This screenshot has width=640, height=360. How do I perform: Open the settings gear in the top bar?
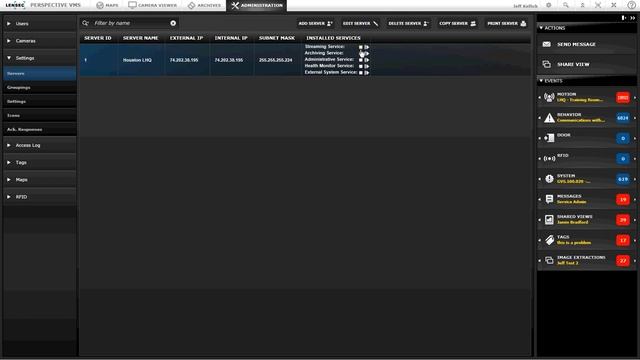pos(549,5)
